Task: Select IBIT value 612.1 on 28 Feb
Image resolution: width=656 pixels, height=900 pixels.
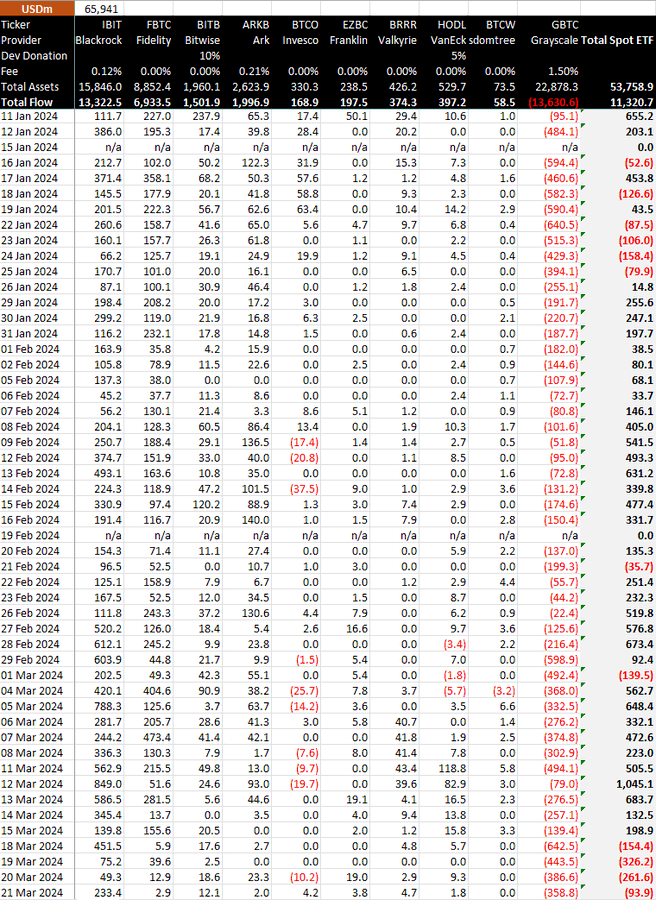Action: coord(109,644)
